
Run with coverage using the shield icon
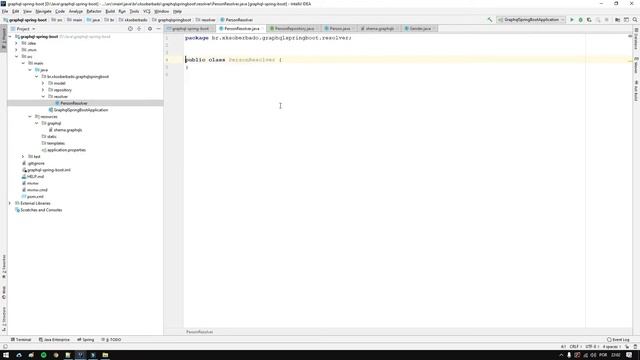[x=589, y=20]
